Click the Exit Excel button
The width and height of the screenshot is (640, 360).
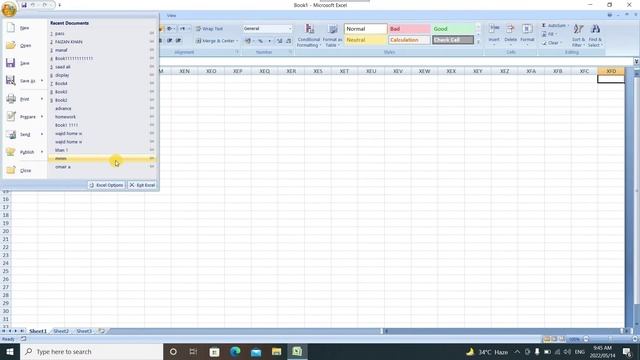[x=142, y=185]
